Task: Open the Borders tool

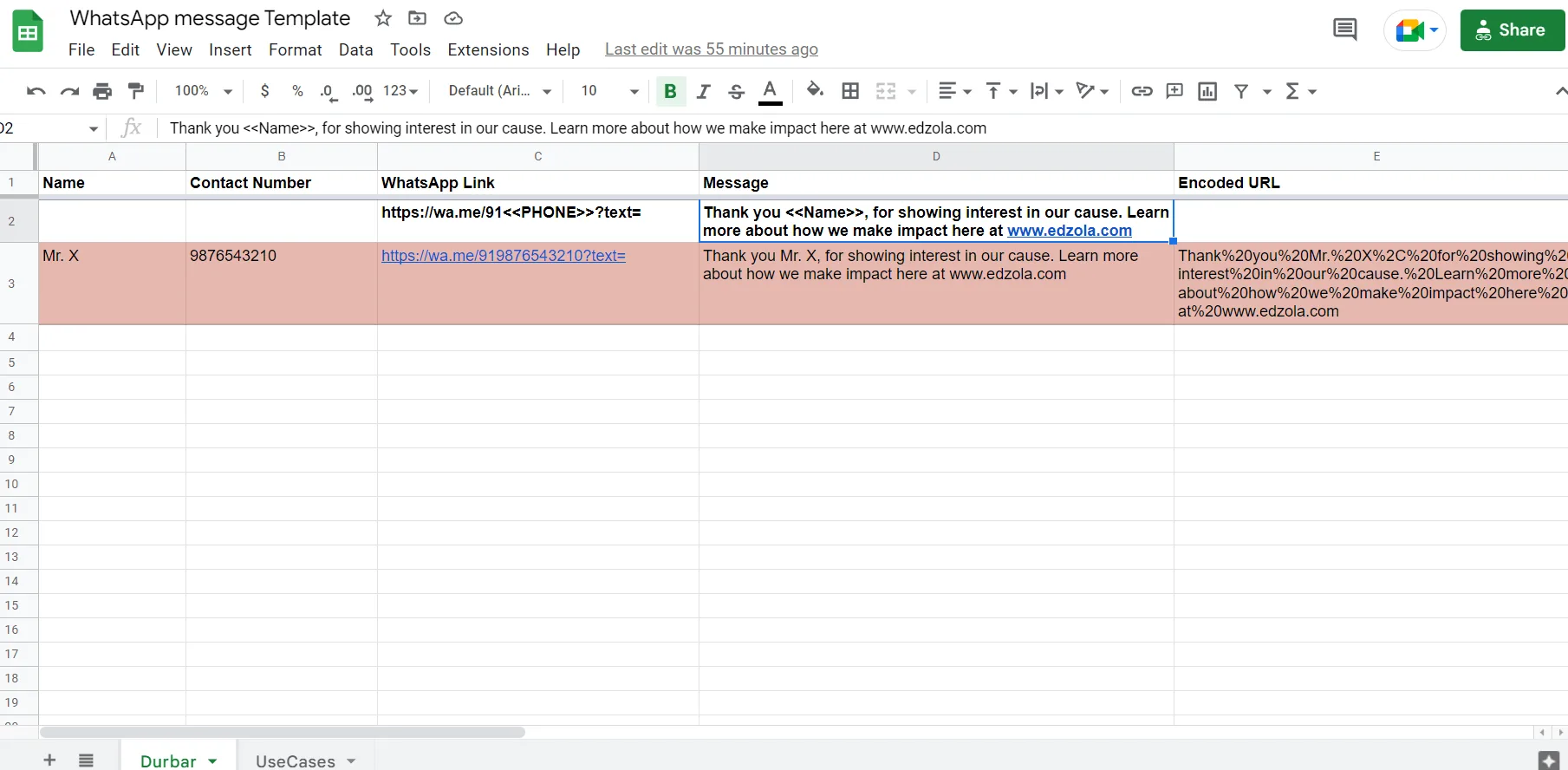Action: 850,91
